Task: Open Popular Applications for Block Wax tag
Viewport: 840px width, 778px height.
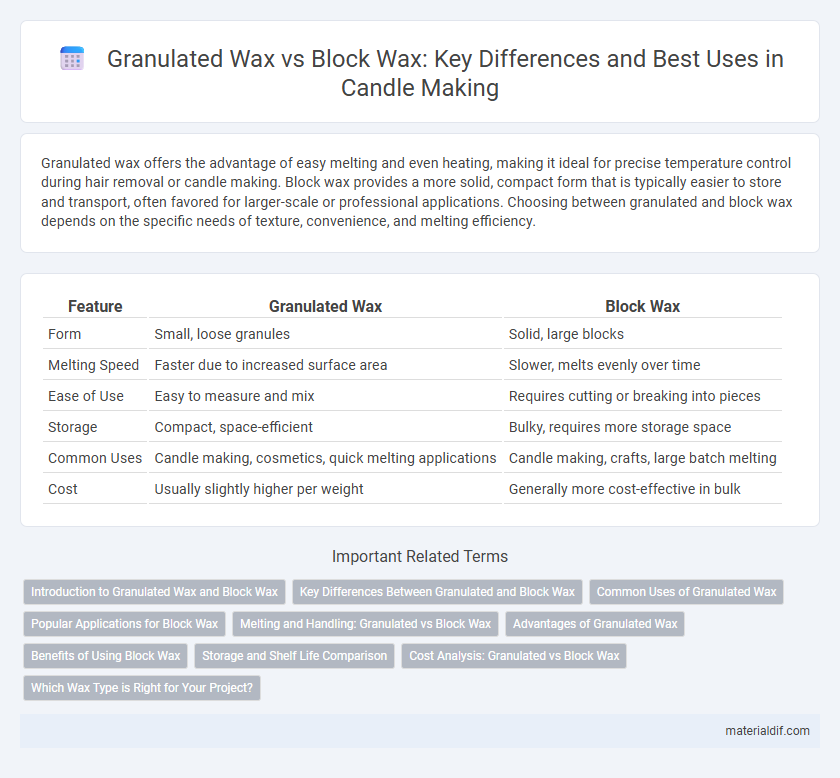Action: coord(124,624)
